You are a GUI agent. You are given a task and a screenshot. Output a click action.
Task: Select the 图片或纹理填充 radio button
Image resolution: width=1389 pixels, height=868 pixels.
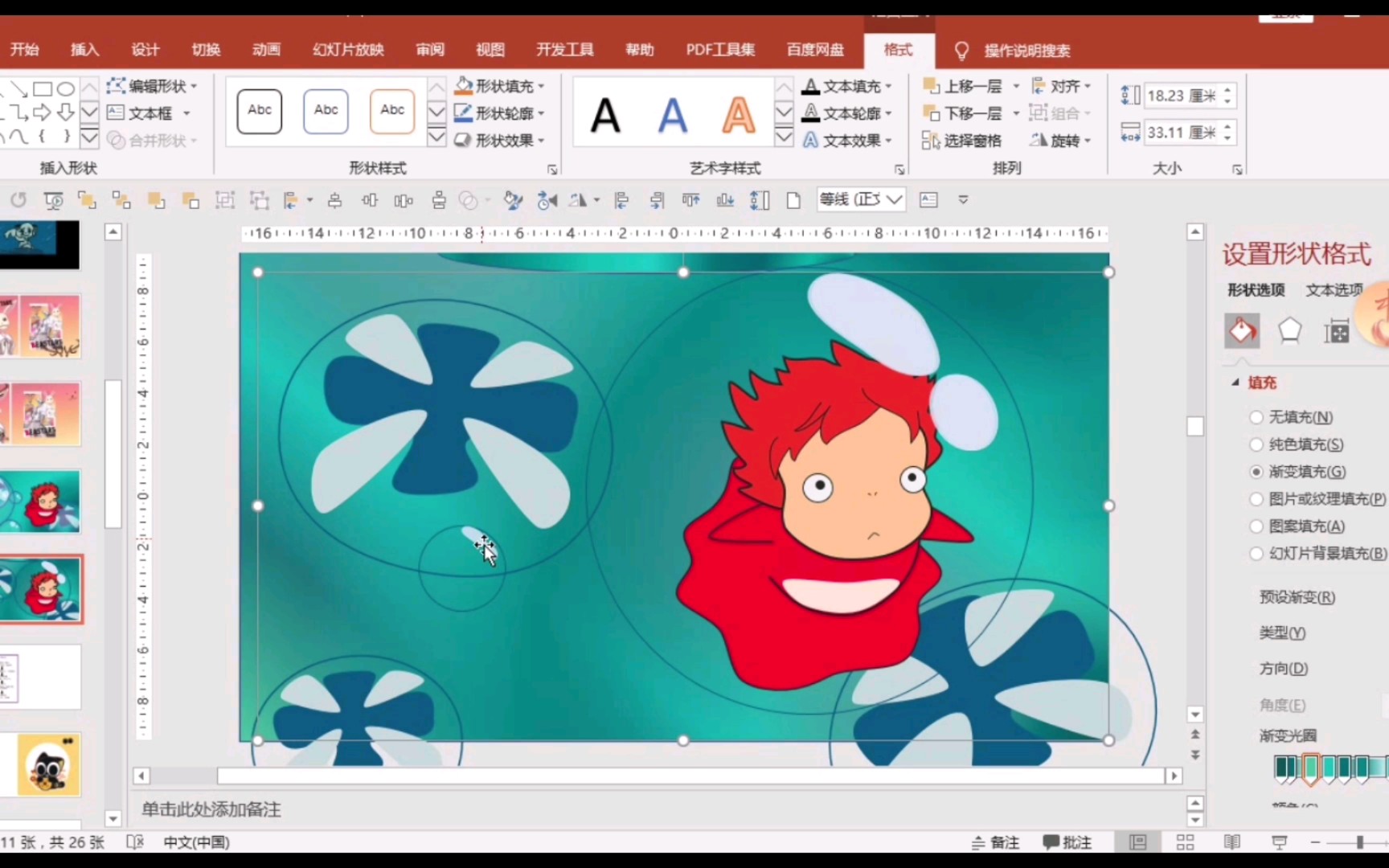point(1256,499)
